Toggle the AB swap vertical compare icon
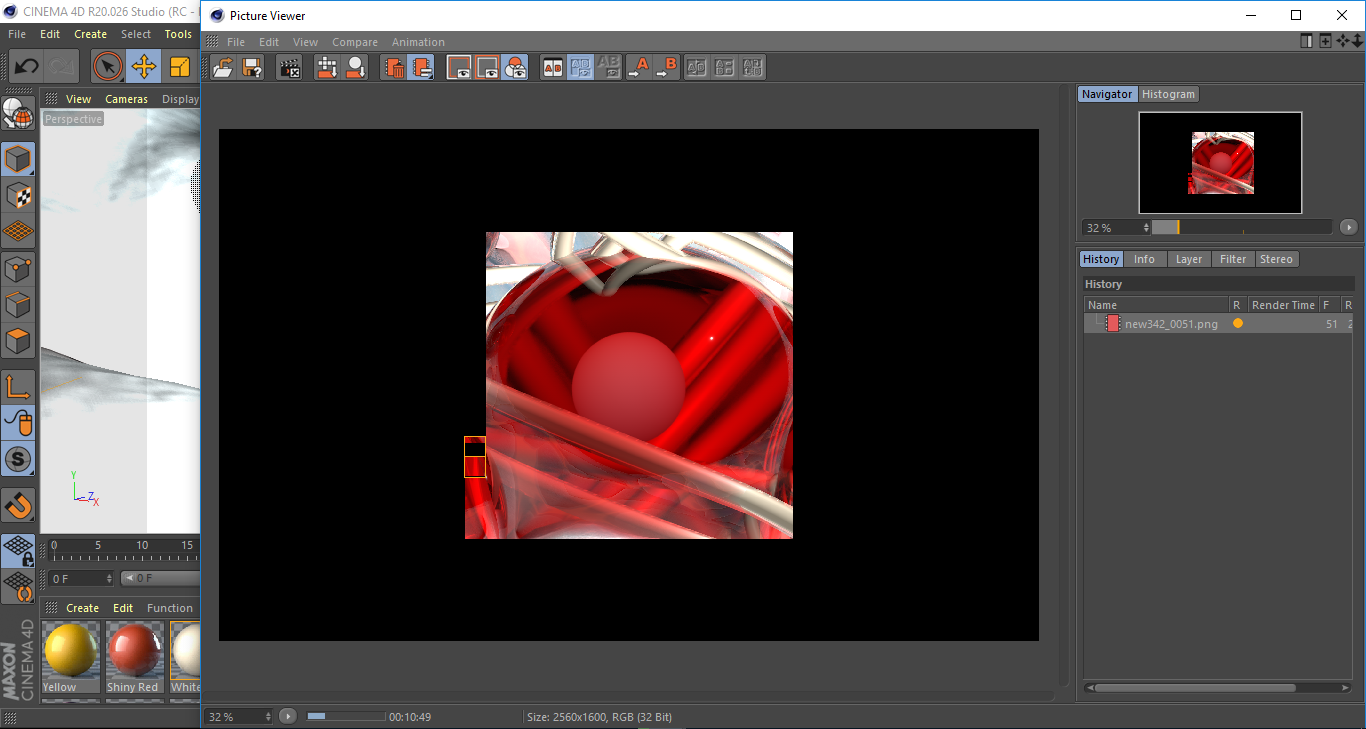Screen dimensions: 1366x729 pos(580,68)
